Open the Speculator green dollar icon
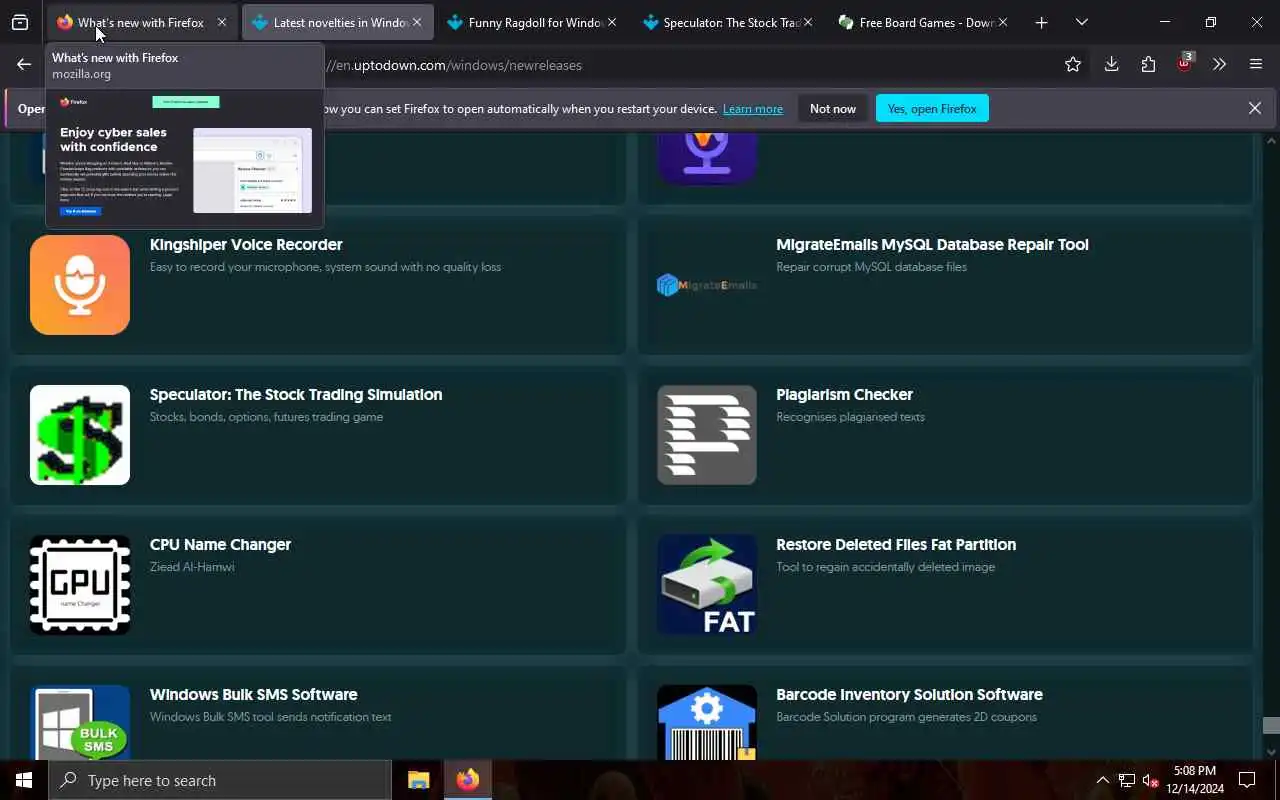 (x=80, y=435)
